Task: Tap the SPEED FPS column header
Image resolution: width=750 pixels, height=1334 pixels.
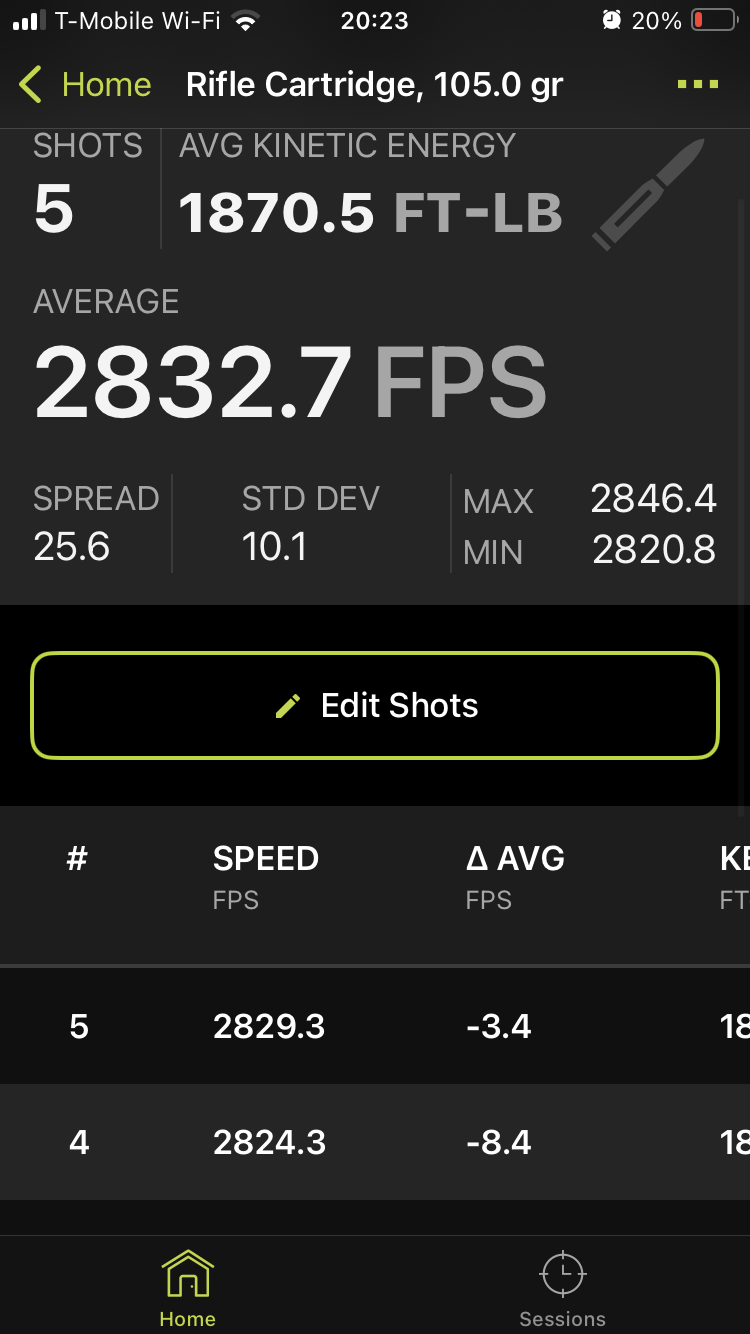Action: (x=266, y=874)
